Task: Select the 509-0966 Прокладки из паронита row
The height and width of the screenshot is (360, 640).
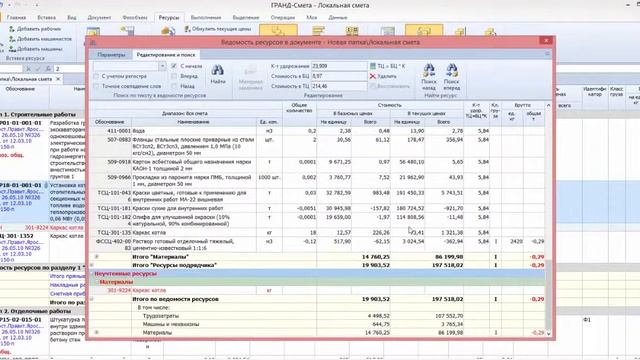Action: tap(317, 181)
